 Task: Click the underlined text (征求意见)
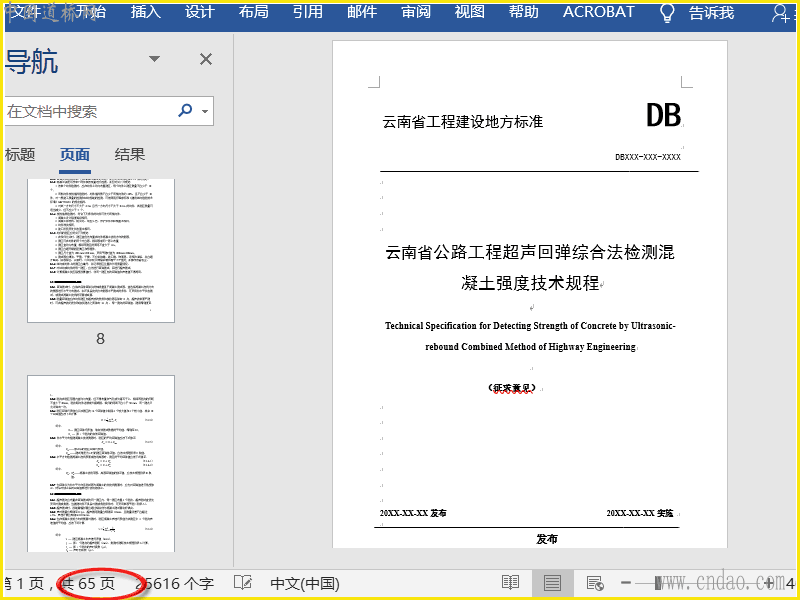(x=512, y=388)
